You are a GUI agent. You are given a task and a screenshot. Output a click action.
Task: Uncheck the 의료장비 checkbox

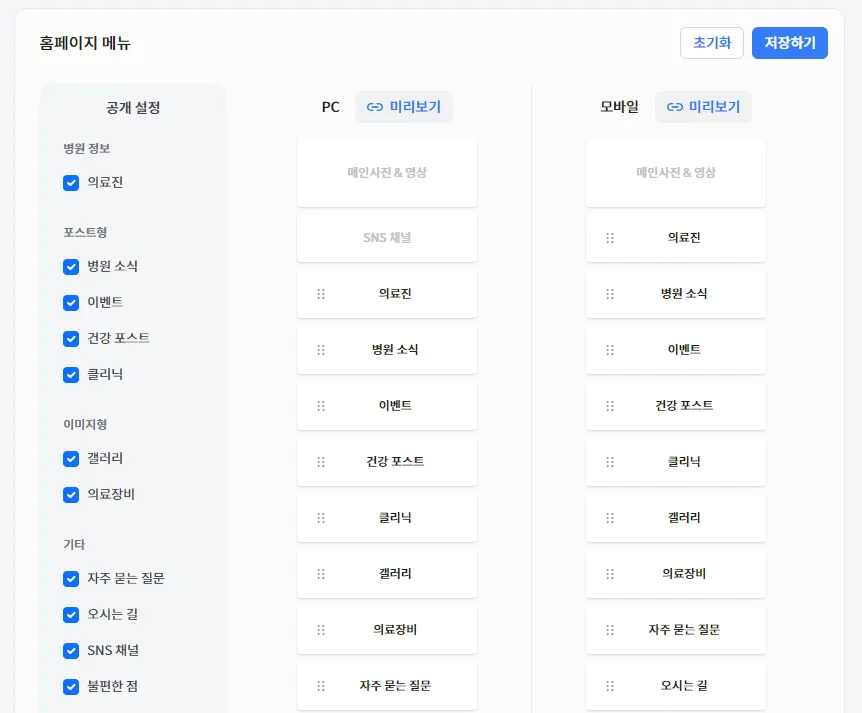[x=71, y=495]
